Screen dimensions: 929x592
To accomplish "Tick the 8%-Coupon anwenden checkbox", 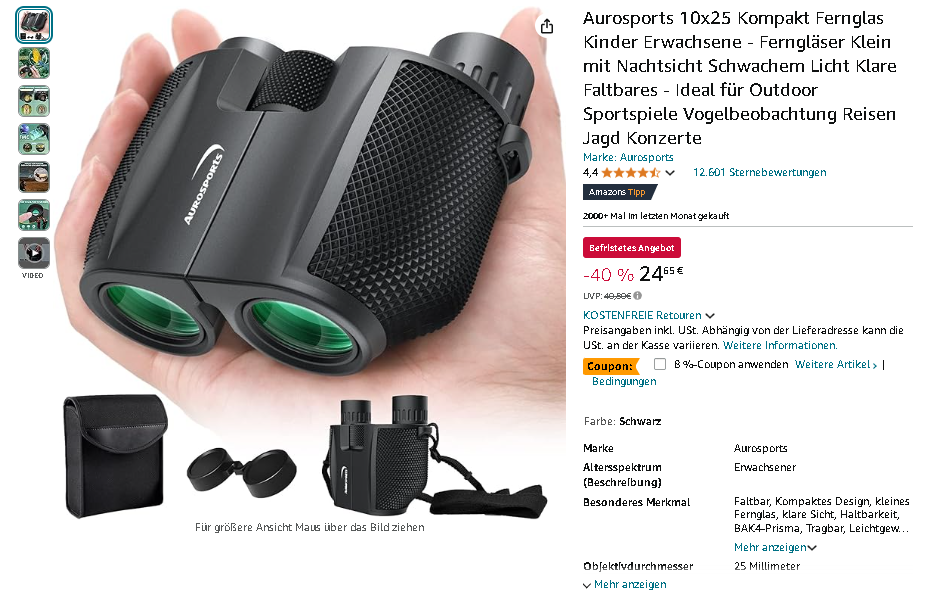I will [659, 364].
